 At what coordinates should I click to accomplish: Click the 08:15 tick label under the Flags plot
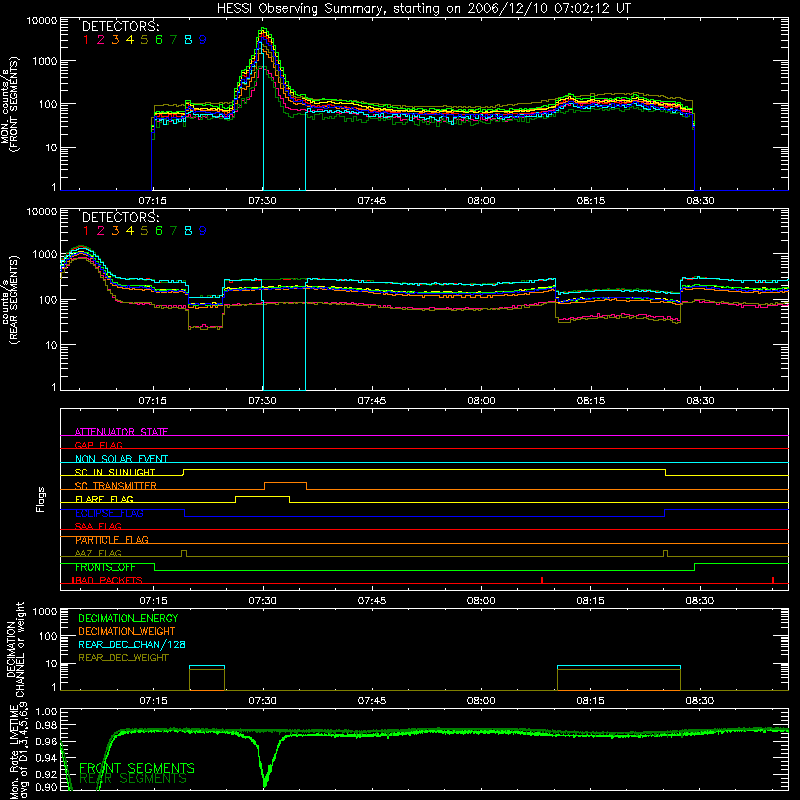point(590,601)
